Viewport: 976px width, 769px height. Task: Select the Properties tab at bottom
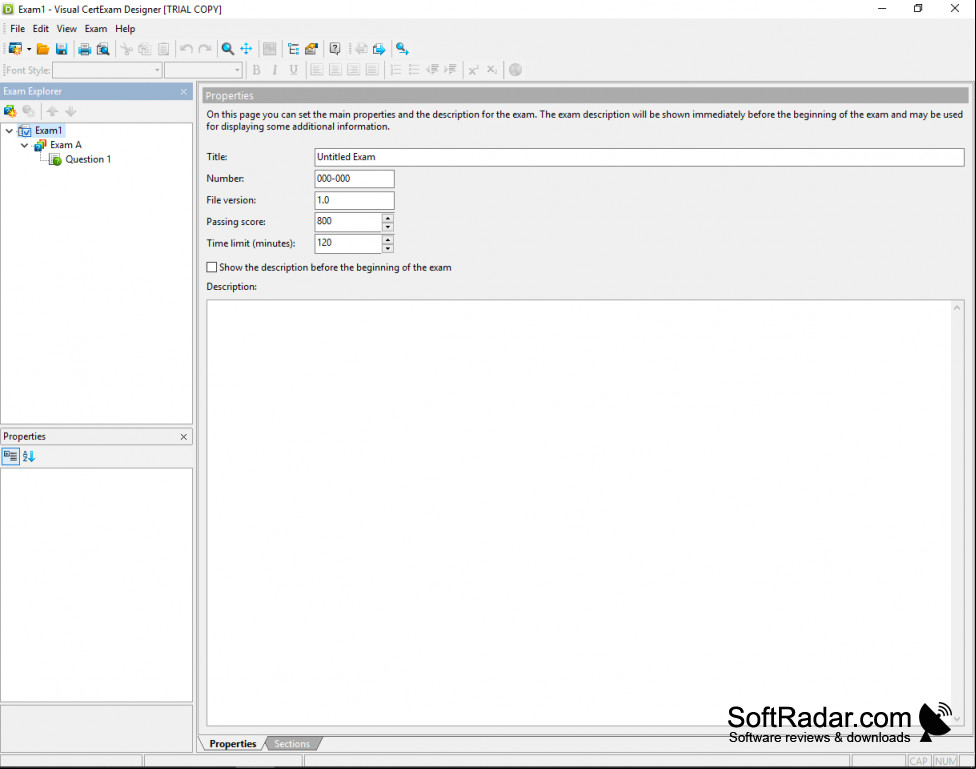point(233,743)
